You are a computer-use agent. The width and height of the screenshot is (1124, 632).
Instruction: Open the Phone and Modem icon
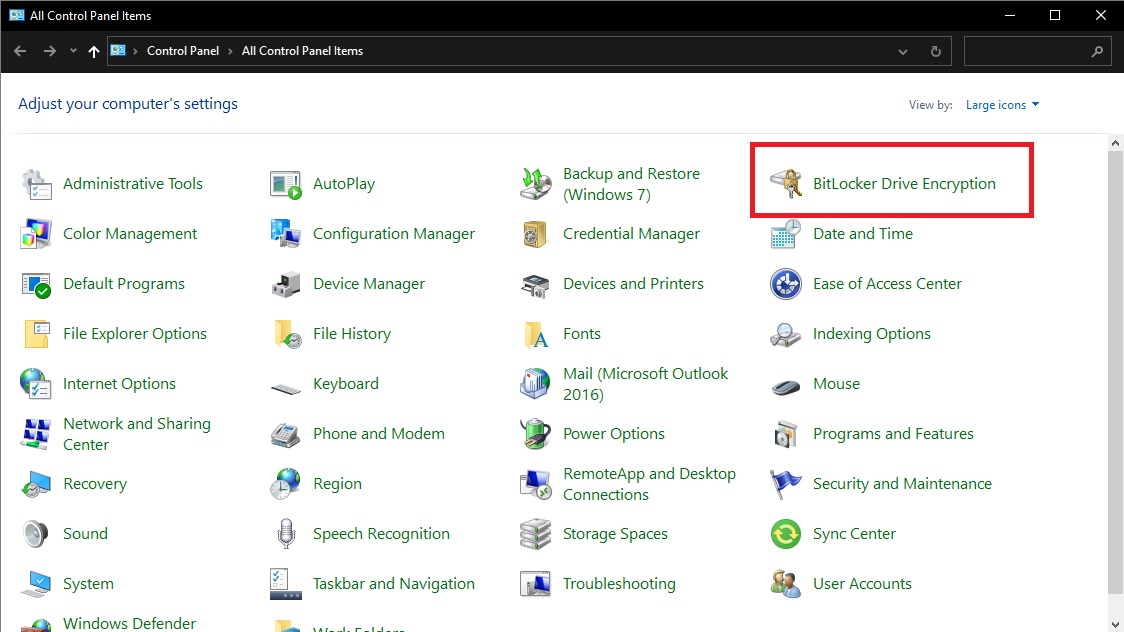(285, 434)
